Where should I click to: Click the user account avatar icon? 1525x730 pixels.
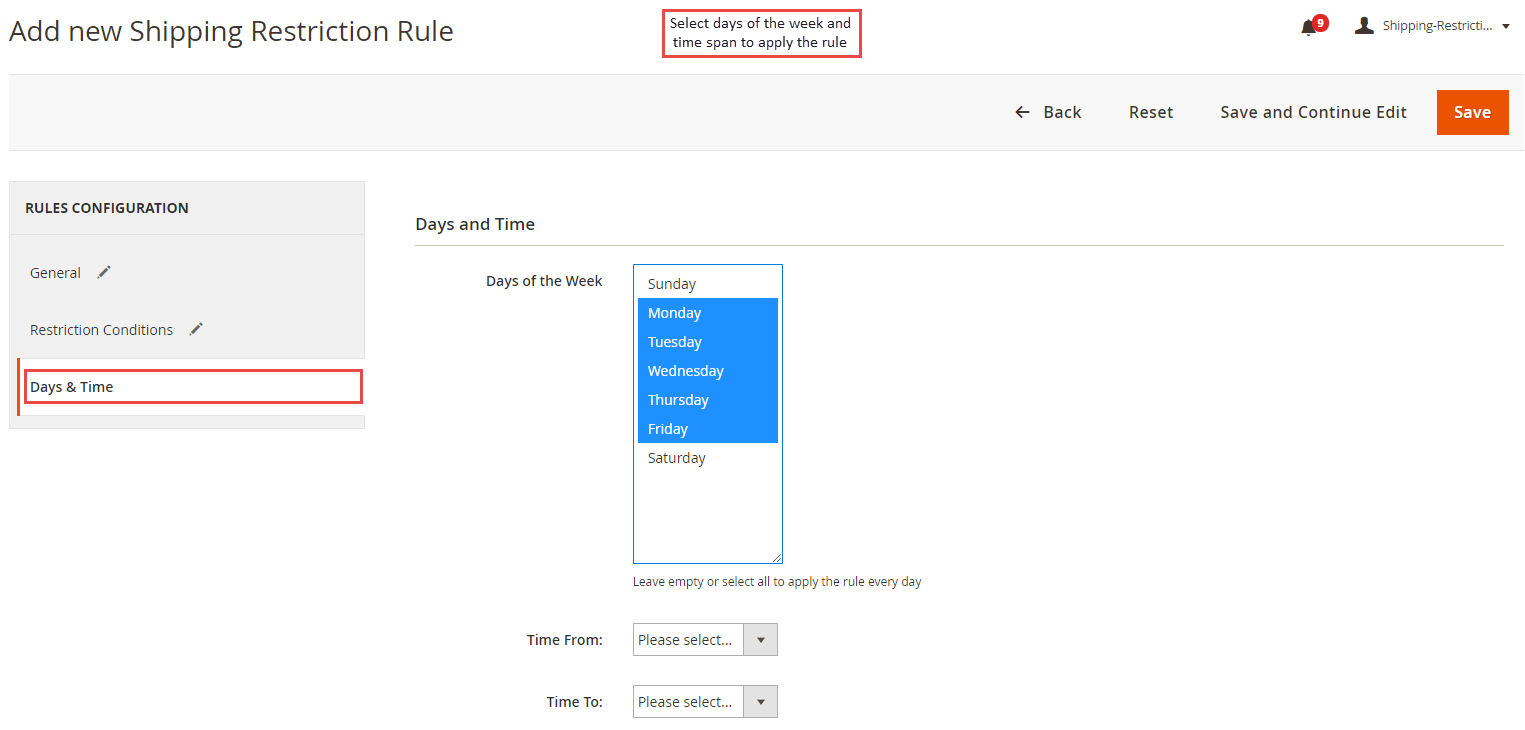[x=1364, y=26]
